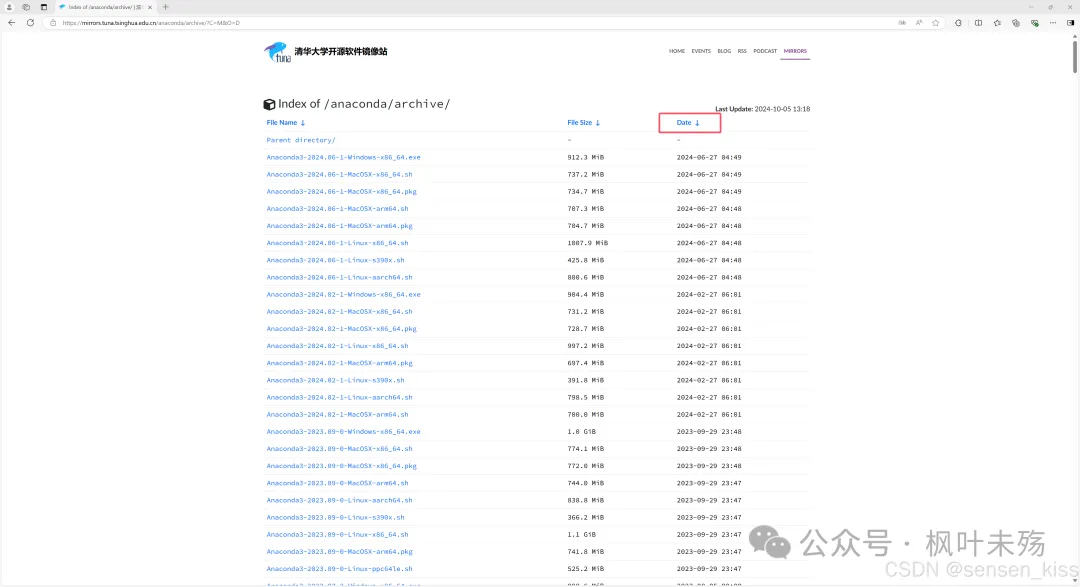Download Anaconda3-2024.02-1-MacOSX-arm64.pkg
The width and height of the screenshot is (1080, 587).
click(x=339, y=363)
